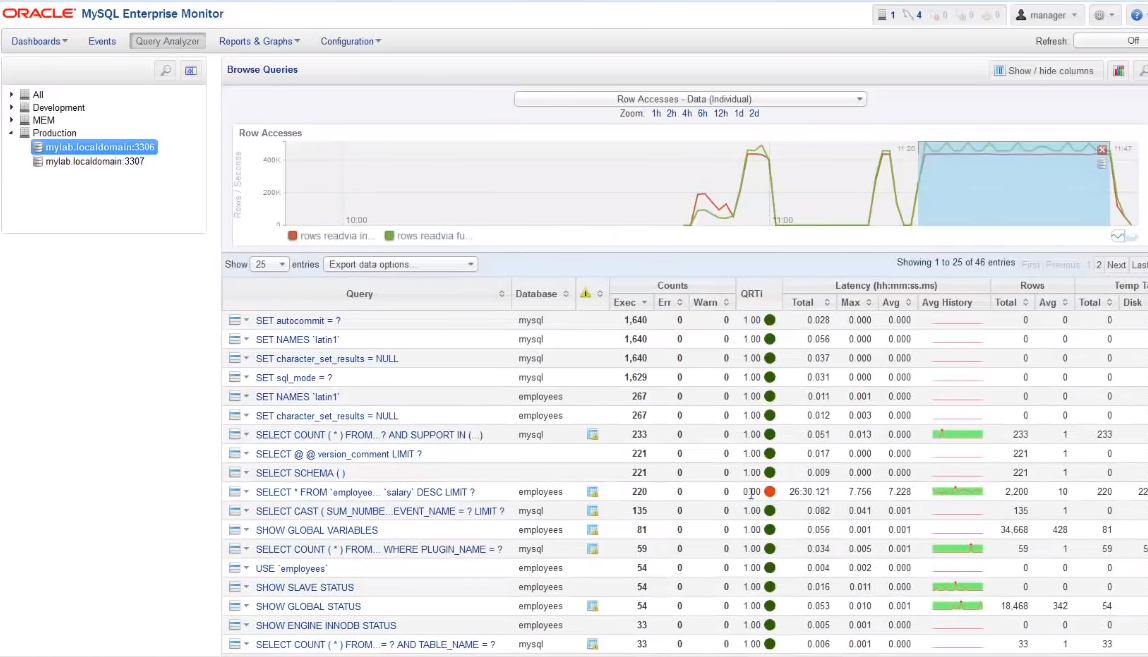Open the Export data options dropdown
1148x657 pixels.
click(401, 265)
